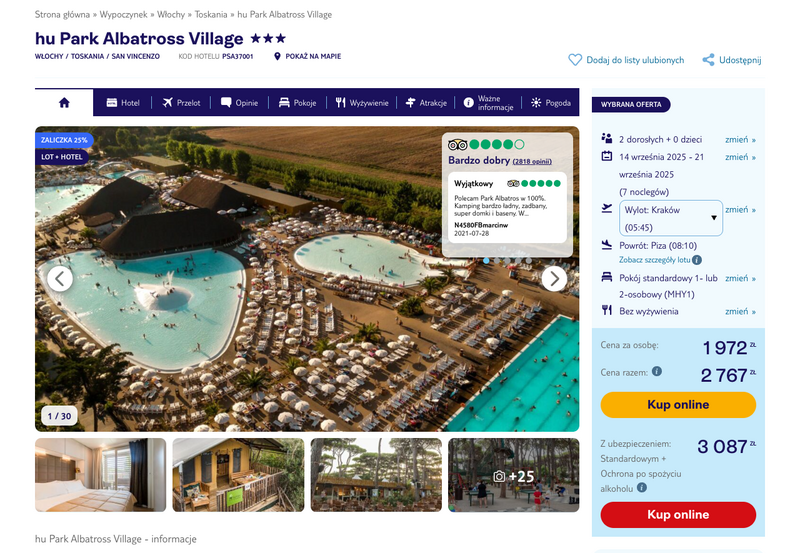Viewport: 800px width, 553px height.
Task: Click the map pin Pokaż na mapie
Action: 277,57
